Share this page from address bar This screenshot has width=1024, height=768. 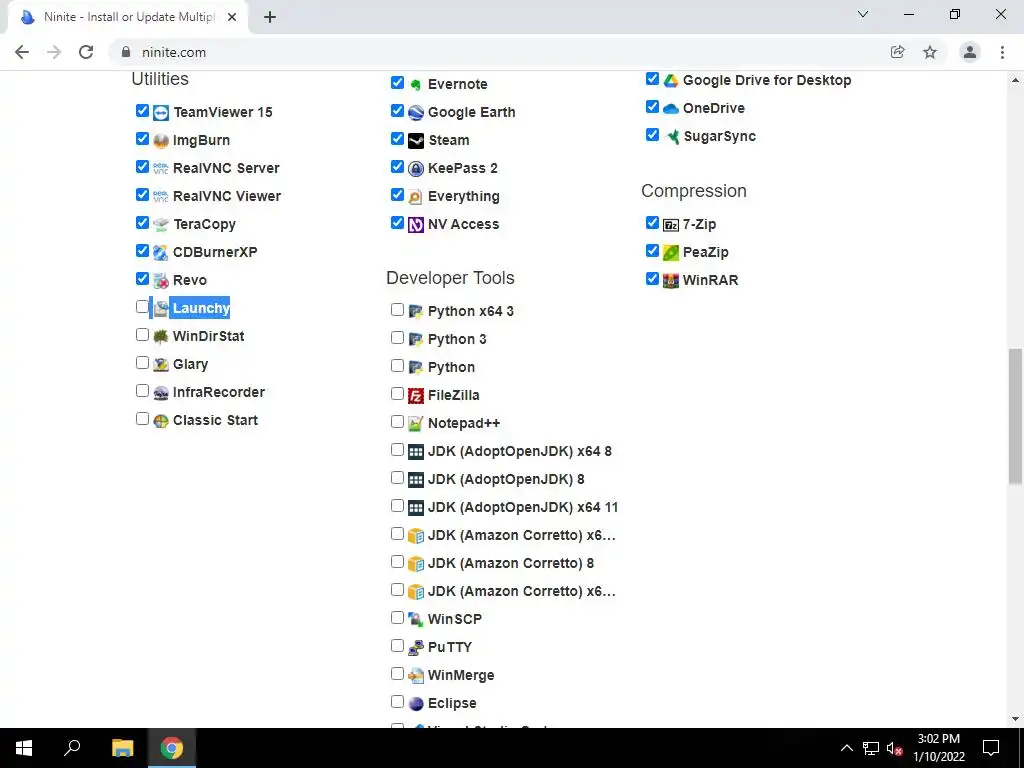897,52
